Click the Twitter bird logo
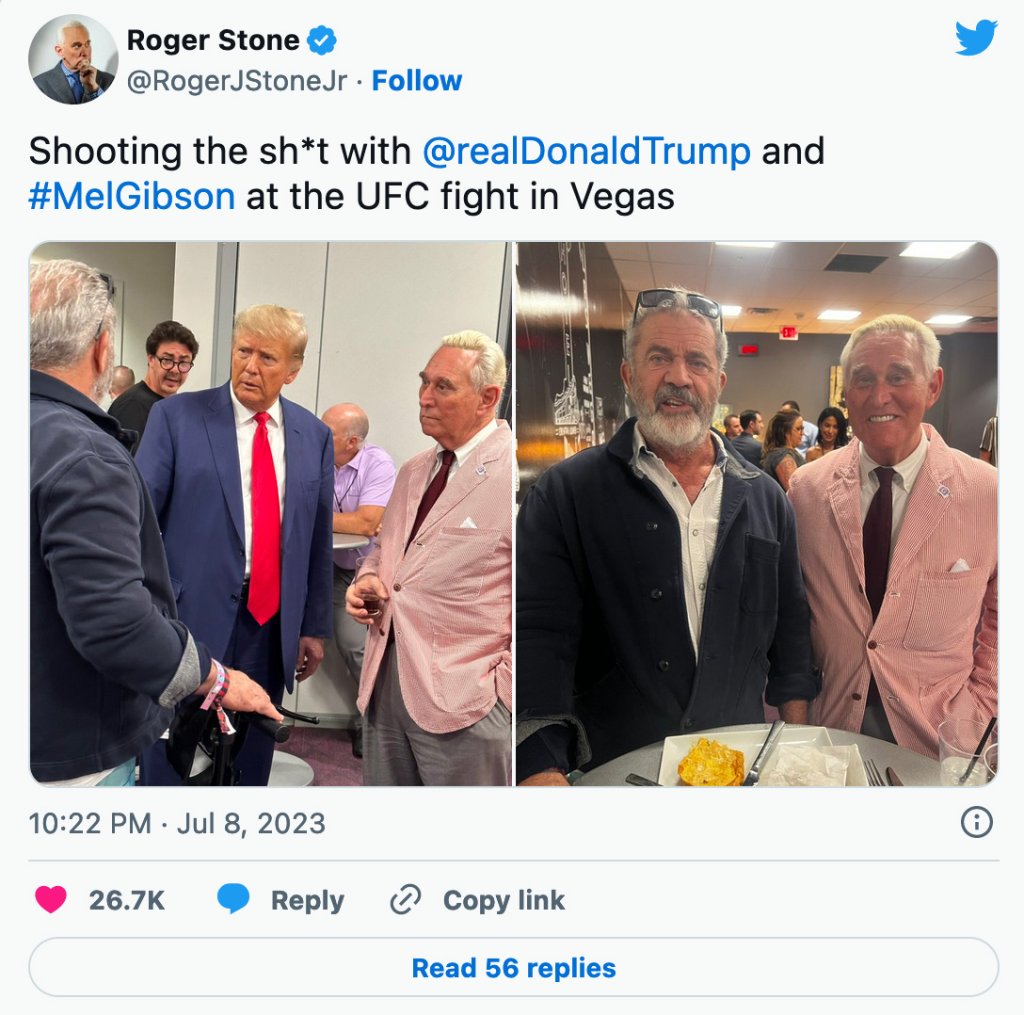Image resolution: width=1024 pixels, height=1015 pixels. [976, 38]
